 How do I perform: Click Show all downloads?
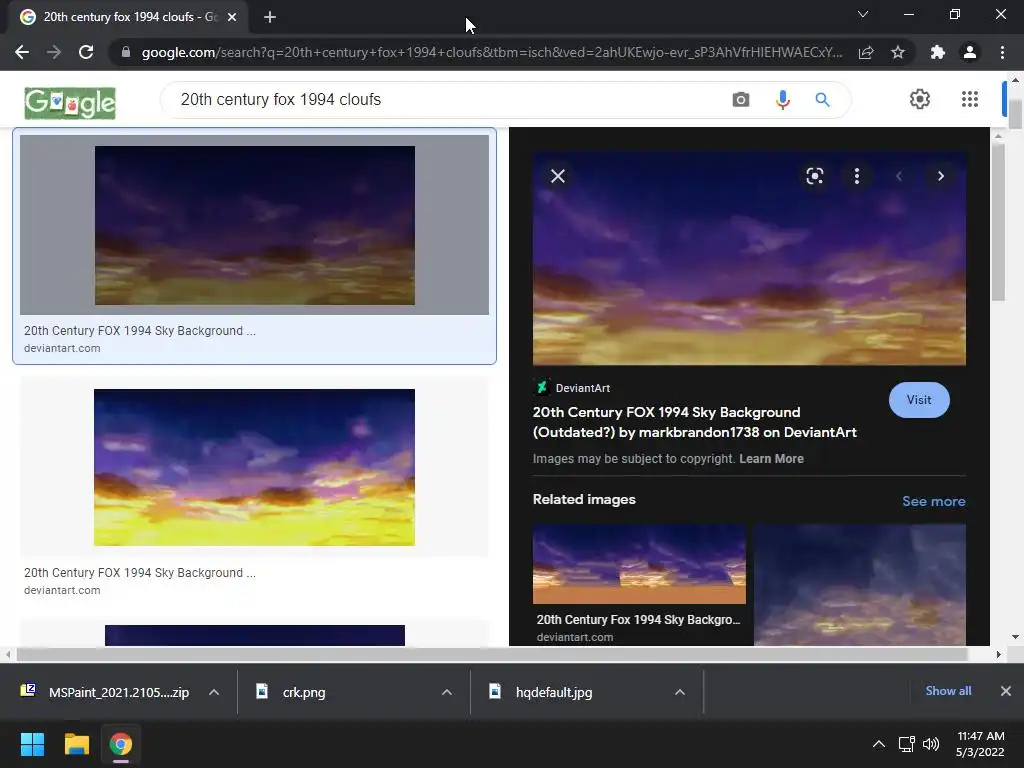point(948,691)
